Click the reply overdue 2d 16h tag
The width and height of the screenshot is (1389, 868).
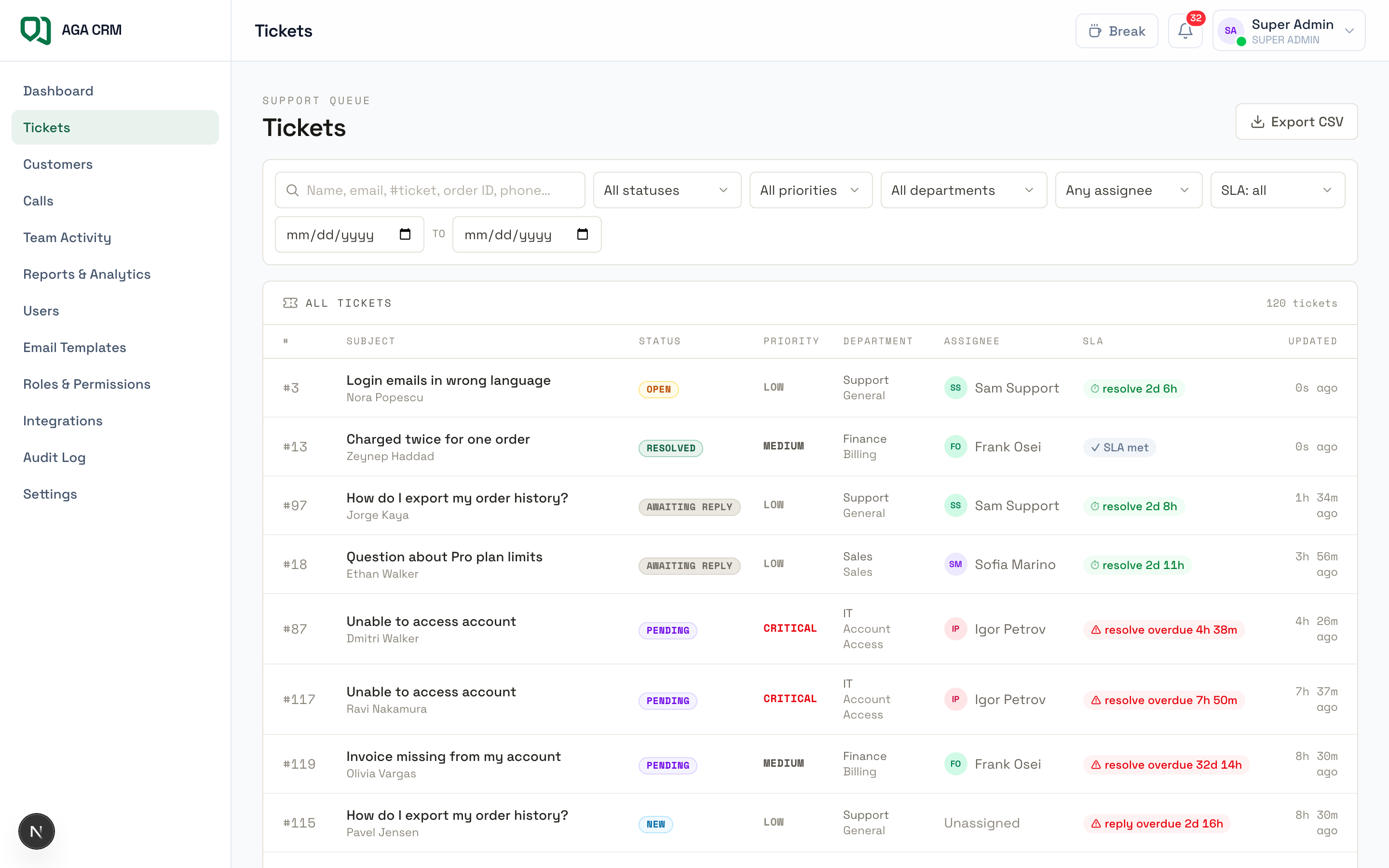click(1157, 824)
